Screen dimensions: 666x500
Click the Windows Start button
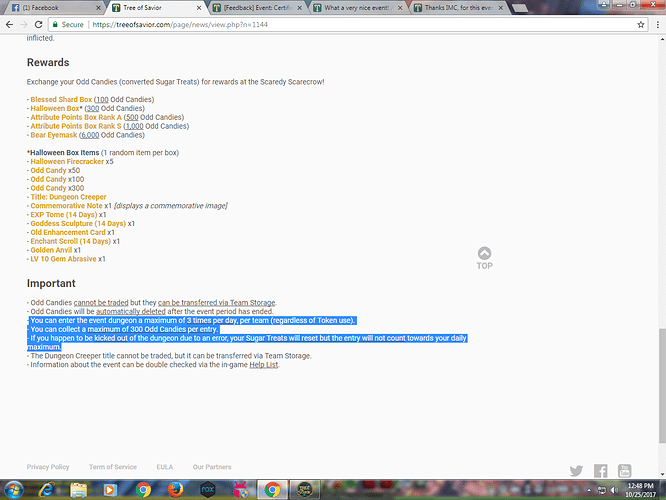click(13, 490)
